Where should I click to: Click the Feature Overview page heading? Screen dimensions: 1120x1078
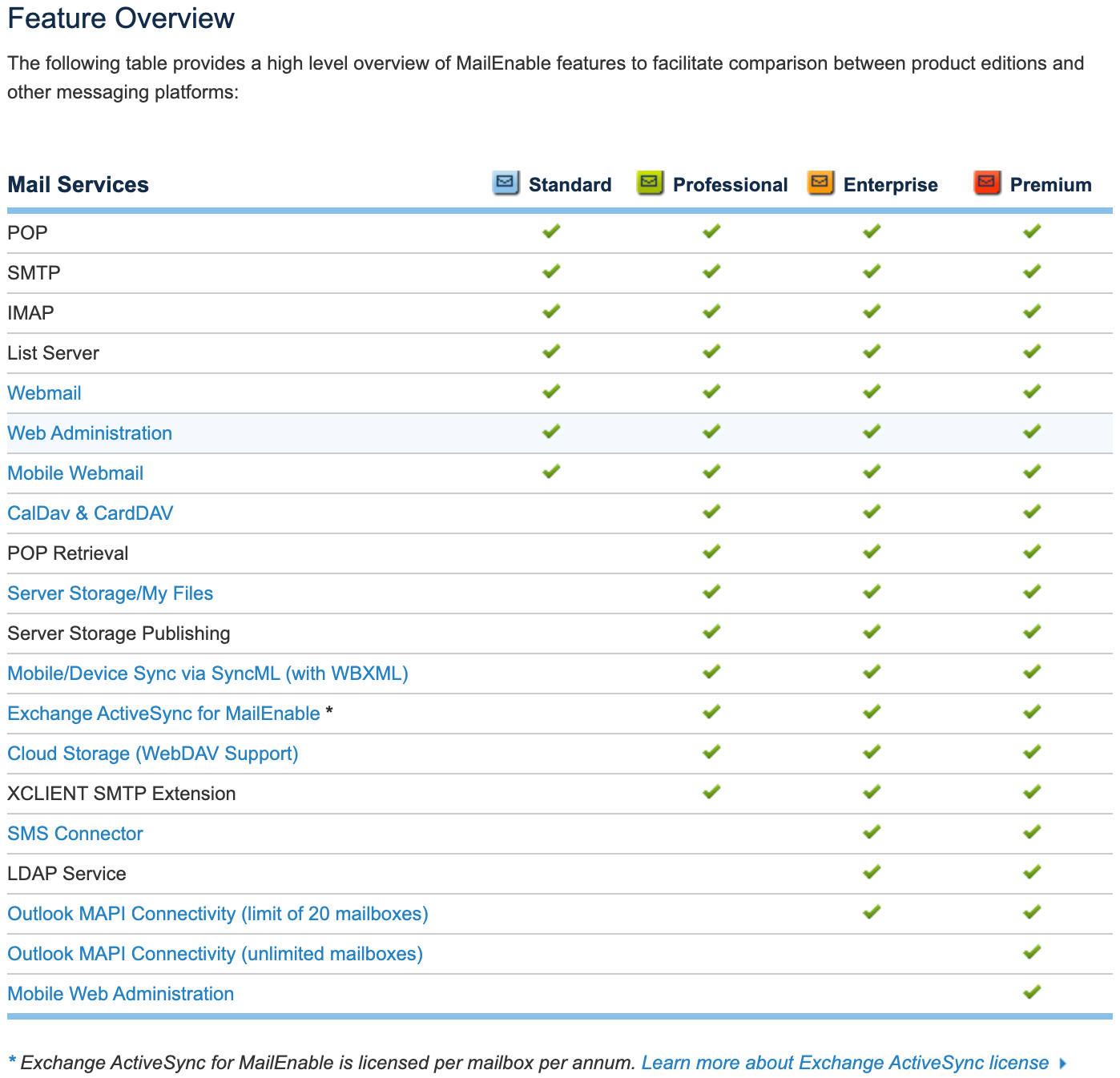pyautogui.click(x=121, y=18)
